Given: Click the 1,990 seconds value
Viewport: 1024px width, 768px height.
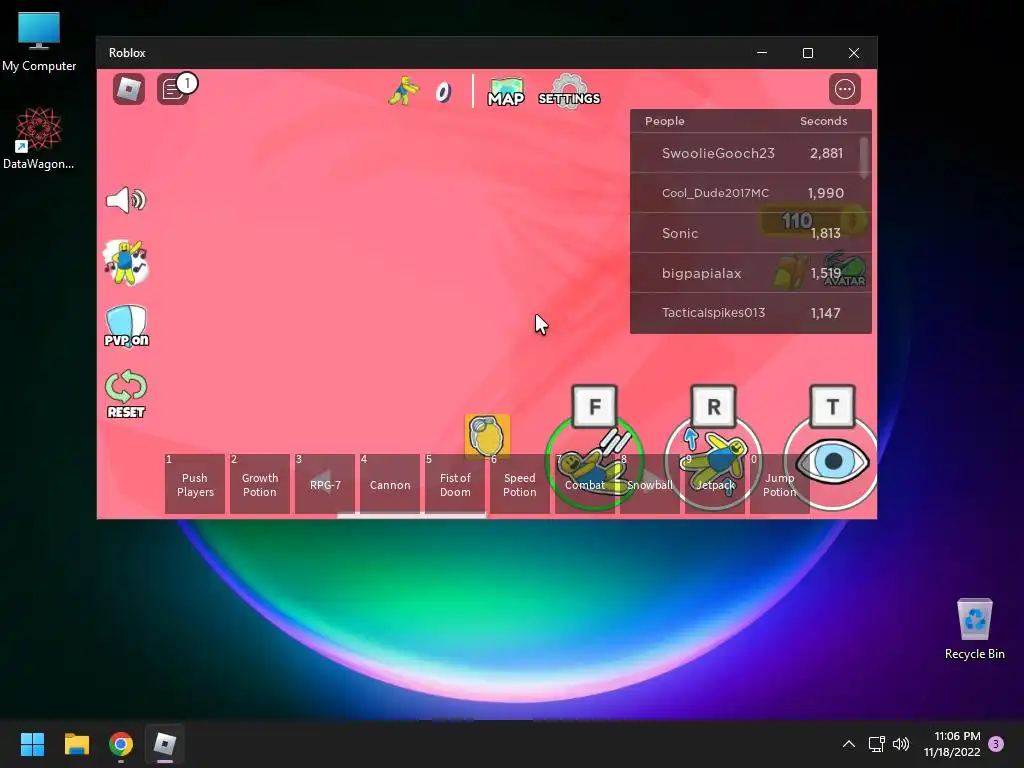Looking at the screenshot, I should [x=825, y=193].
